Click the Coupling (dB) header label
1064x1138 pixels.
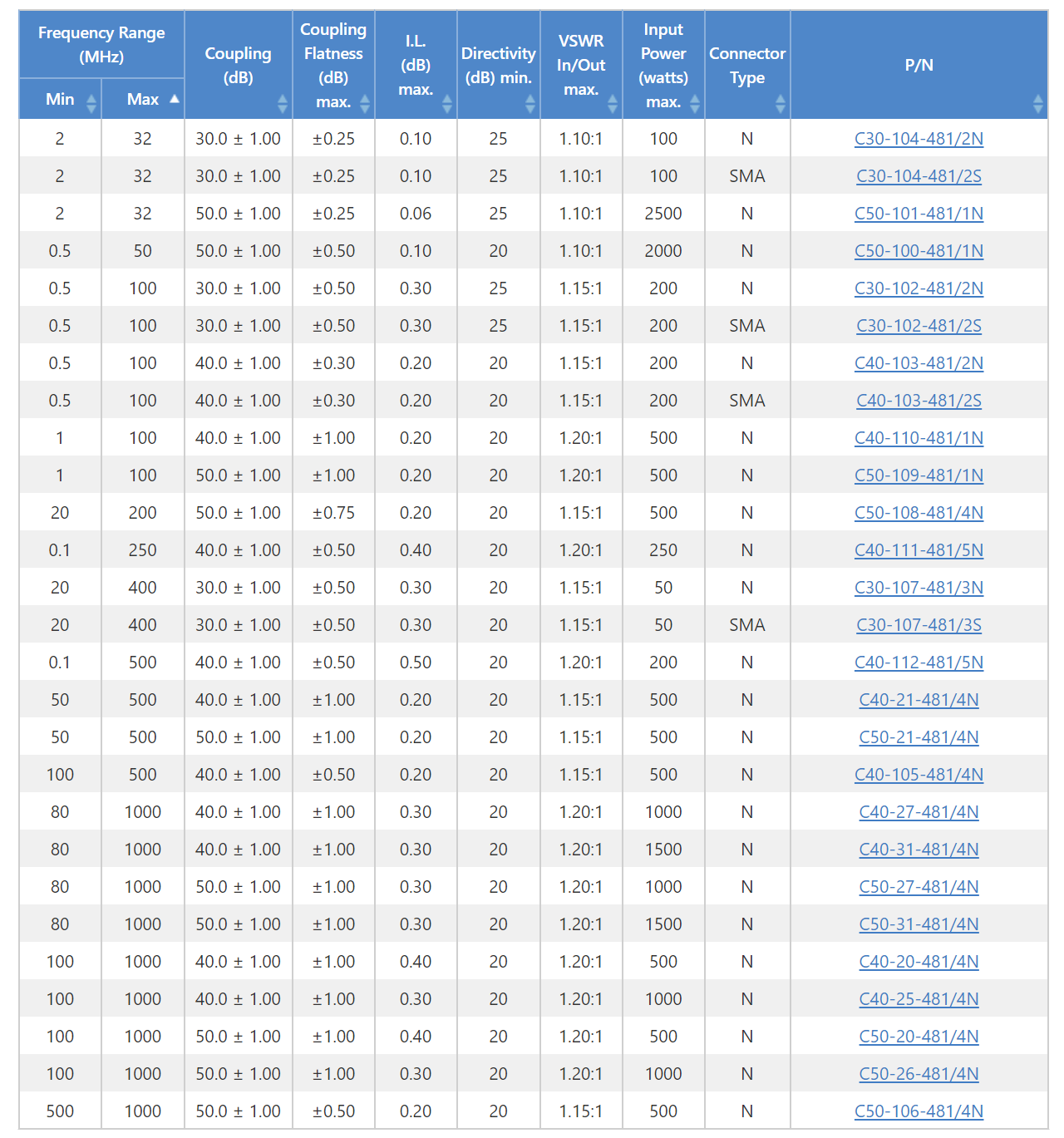(238, 66)
